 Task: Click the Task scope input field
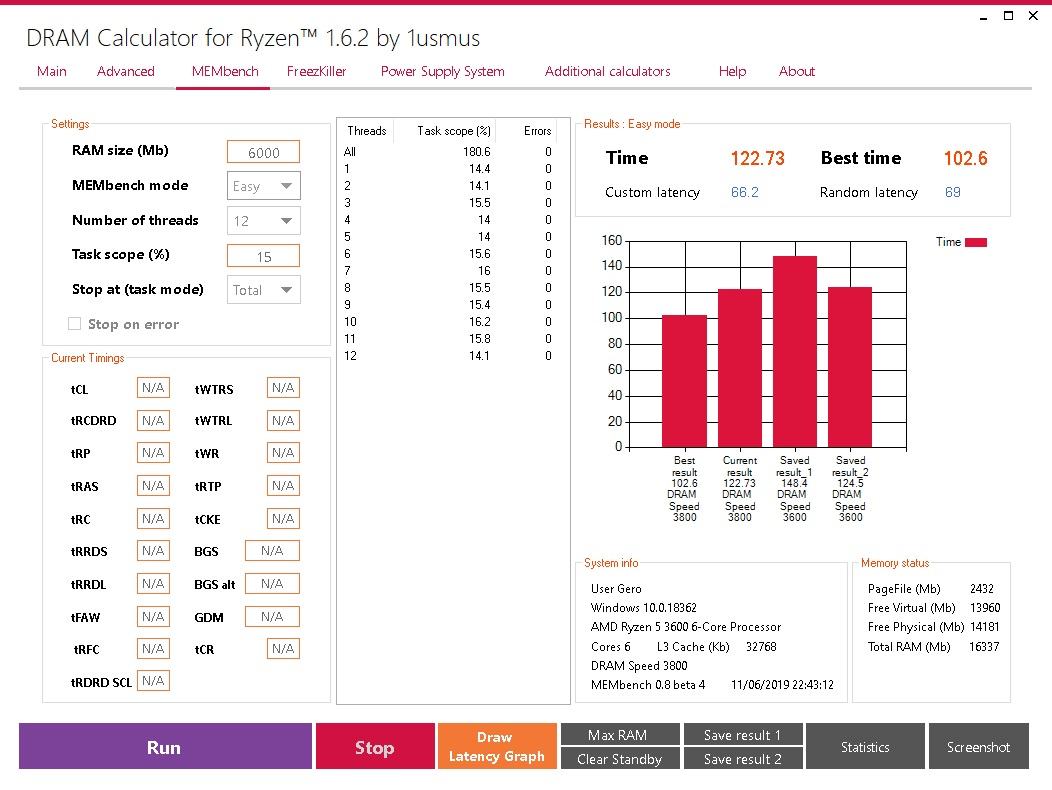(x=263, y=256)
